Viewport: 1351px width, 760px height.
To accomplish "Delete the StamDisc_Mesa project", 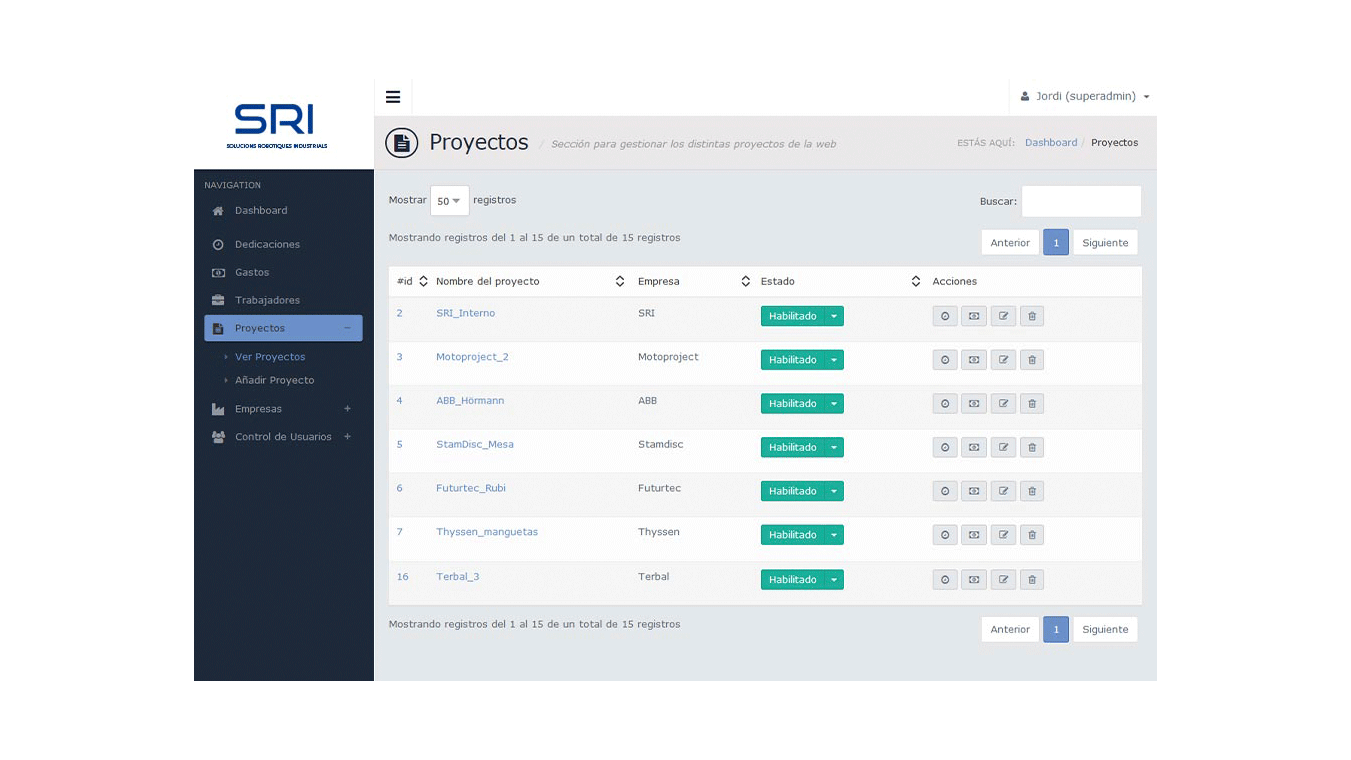I will point(1032,448).
